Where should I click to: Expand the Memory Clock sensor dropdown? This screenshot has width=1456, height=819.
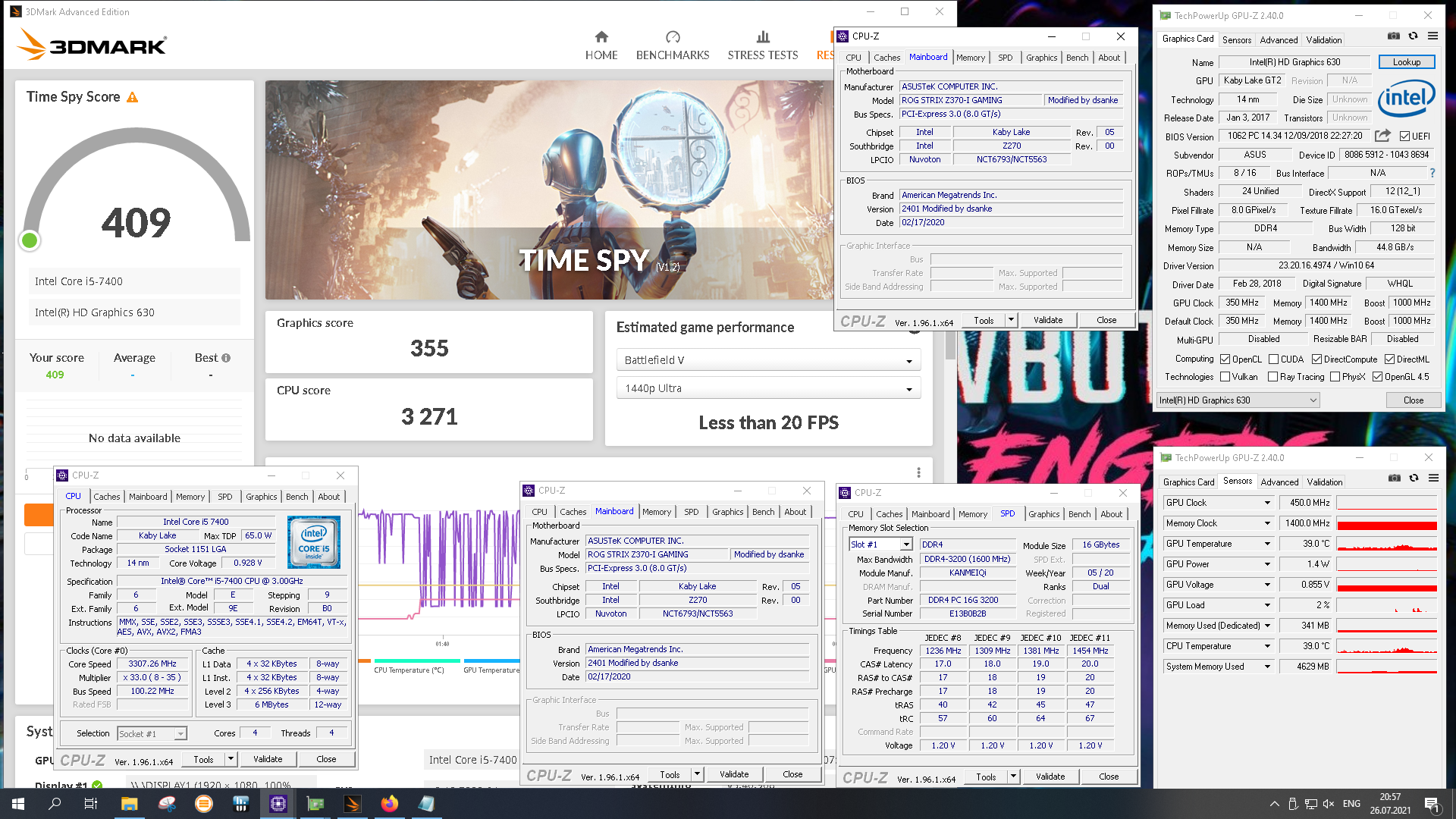point(1266,523)
